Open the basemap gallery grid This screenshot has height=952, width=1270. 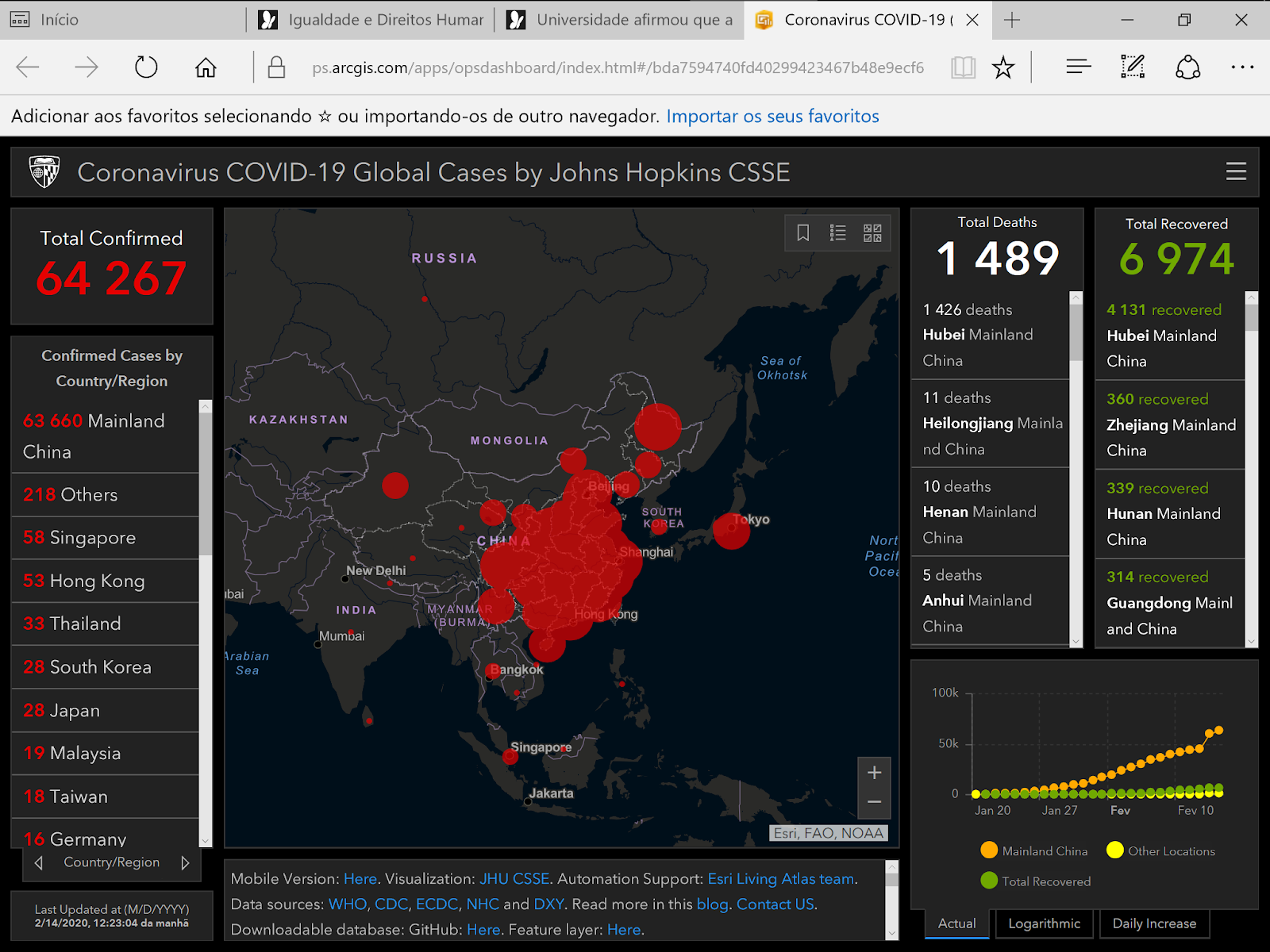872,232
